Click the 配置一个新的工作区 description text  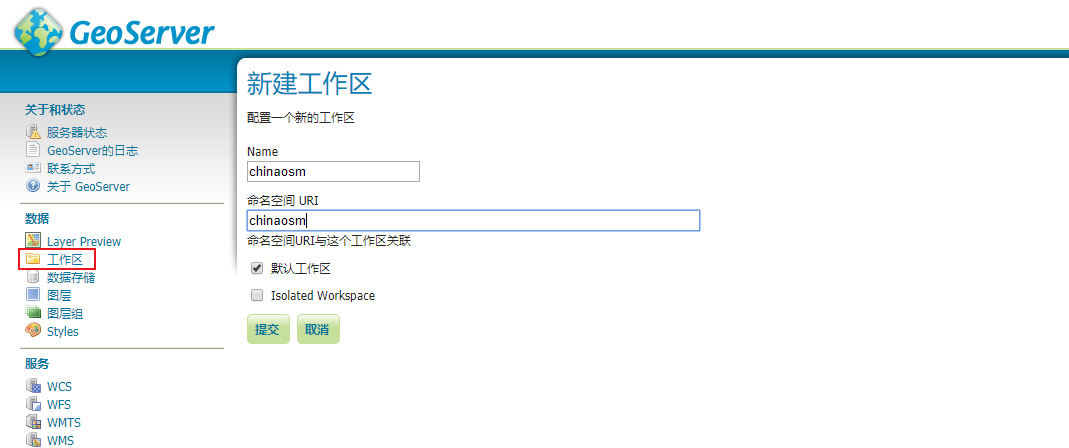[301, 117]
